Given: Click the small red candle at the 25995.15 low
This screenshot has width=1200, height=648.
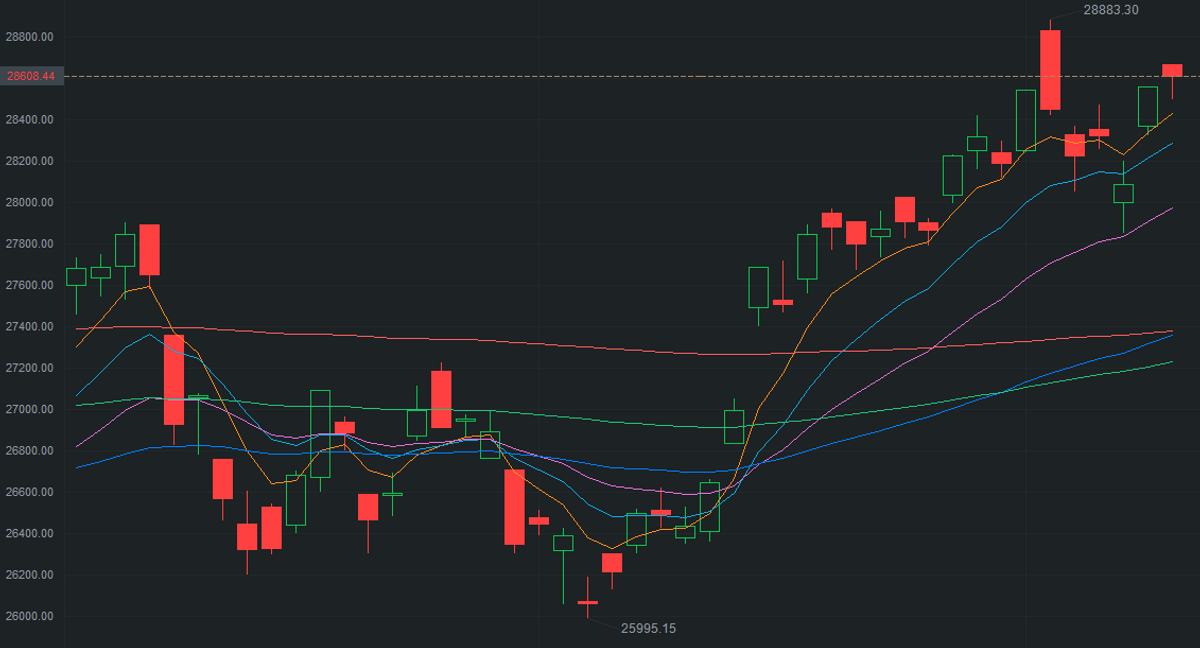Looking at the screenshot, I should point(587,602).
